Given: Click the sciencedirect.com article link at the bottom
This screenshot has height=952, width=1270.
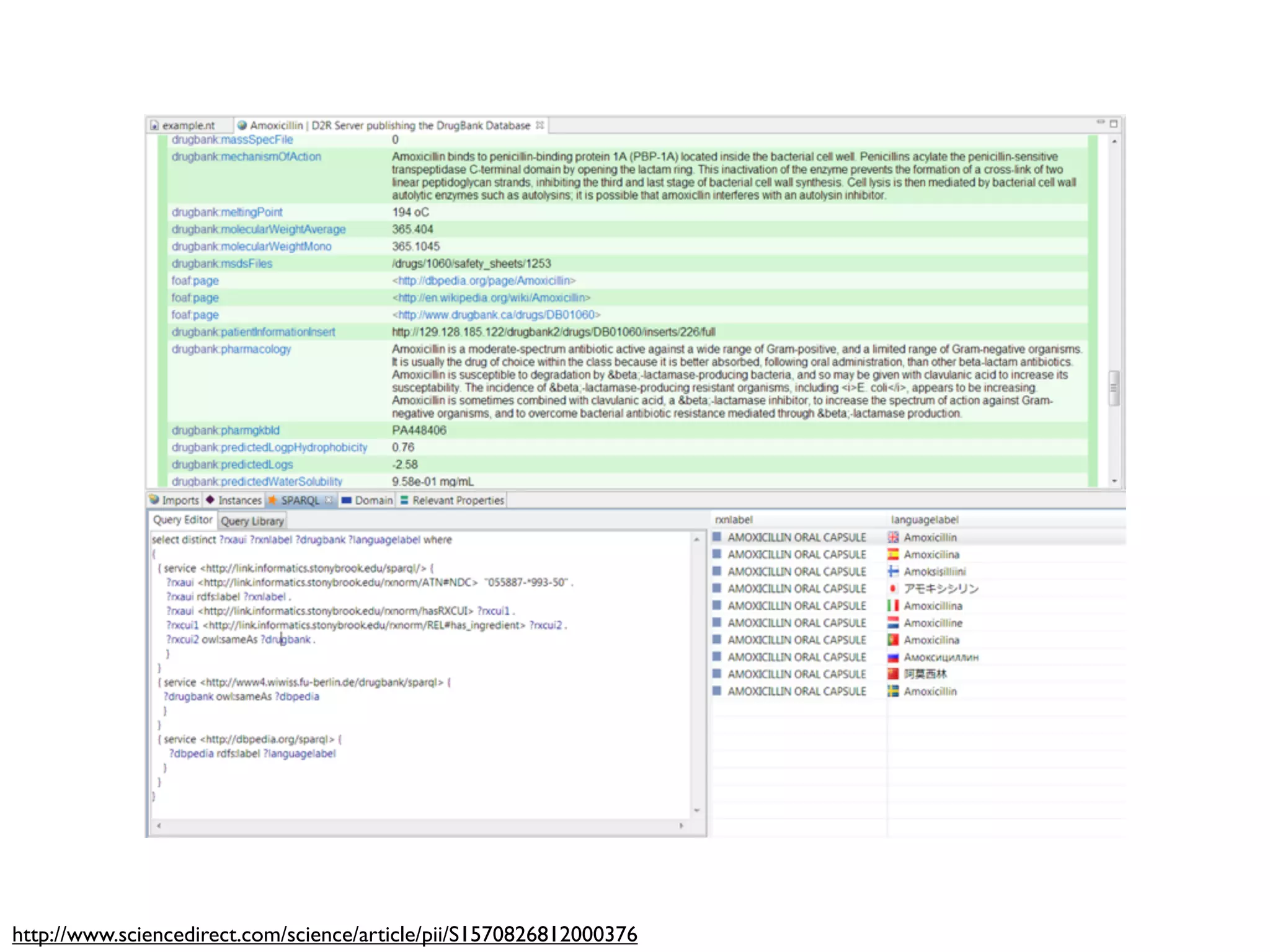Looking at the screenshot, I should point(324,935).
